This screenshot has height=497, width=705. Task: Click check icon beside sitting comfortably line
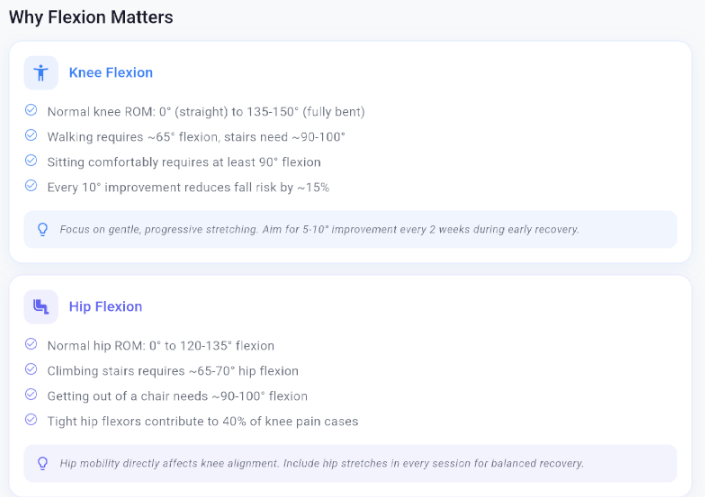click(x=31, y=161)
